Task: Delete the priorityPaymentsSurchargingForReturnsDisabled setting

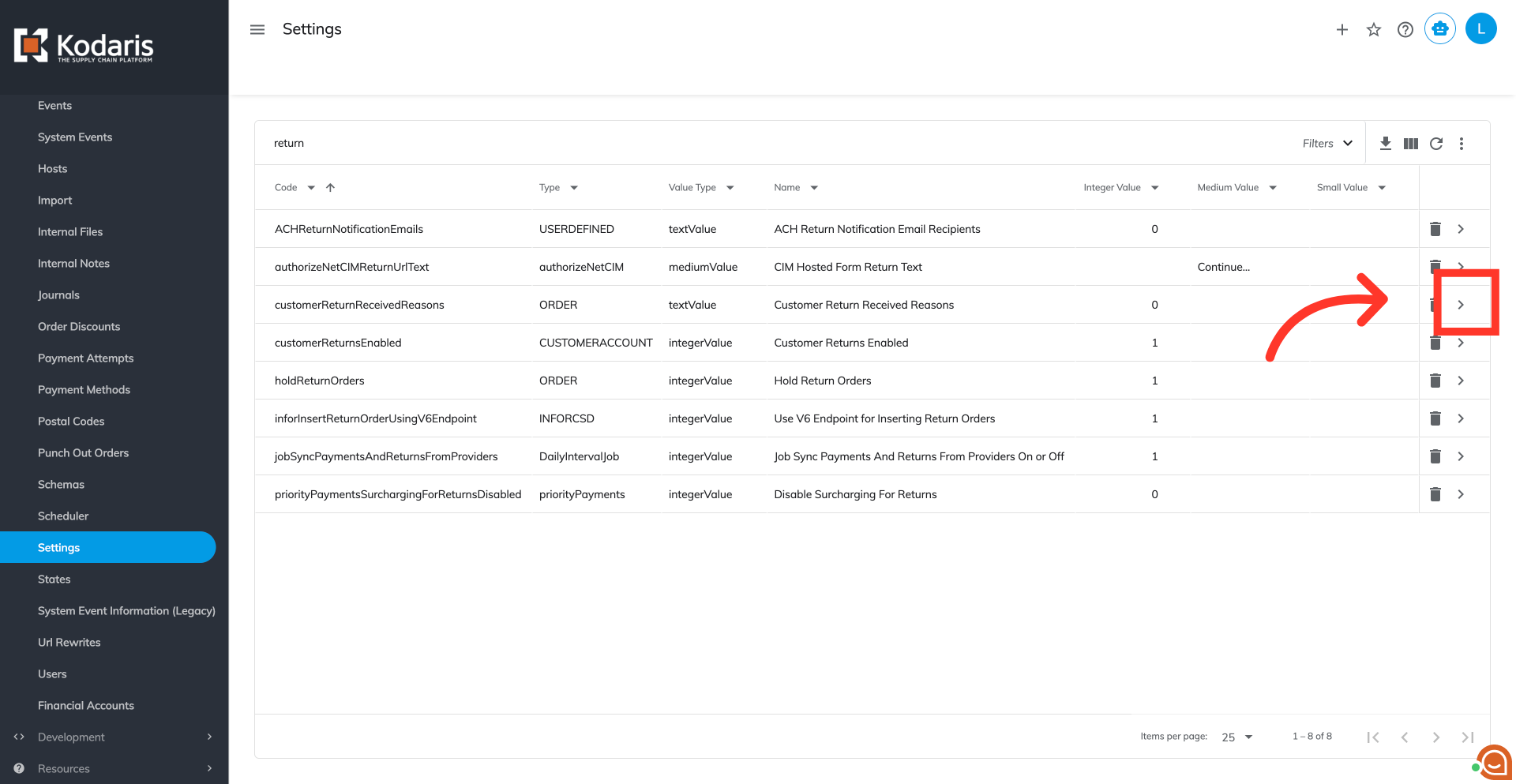Action: [x=1435, y=494]
